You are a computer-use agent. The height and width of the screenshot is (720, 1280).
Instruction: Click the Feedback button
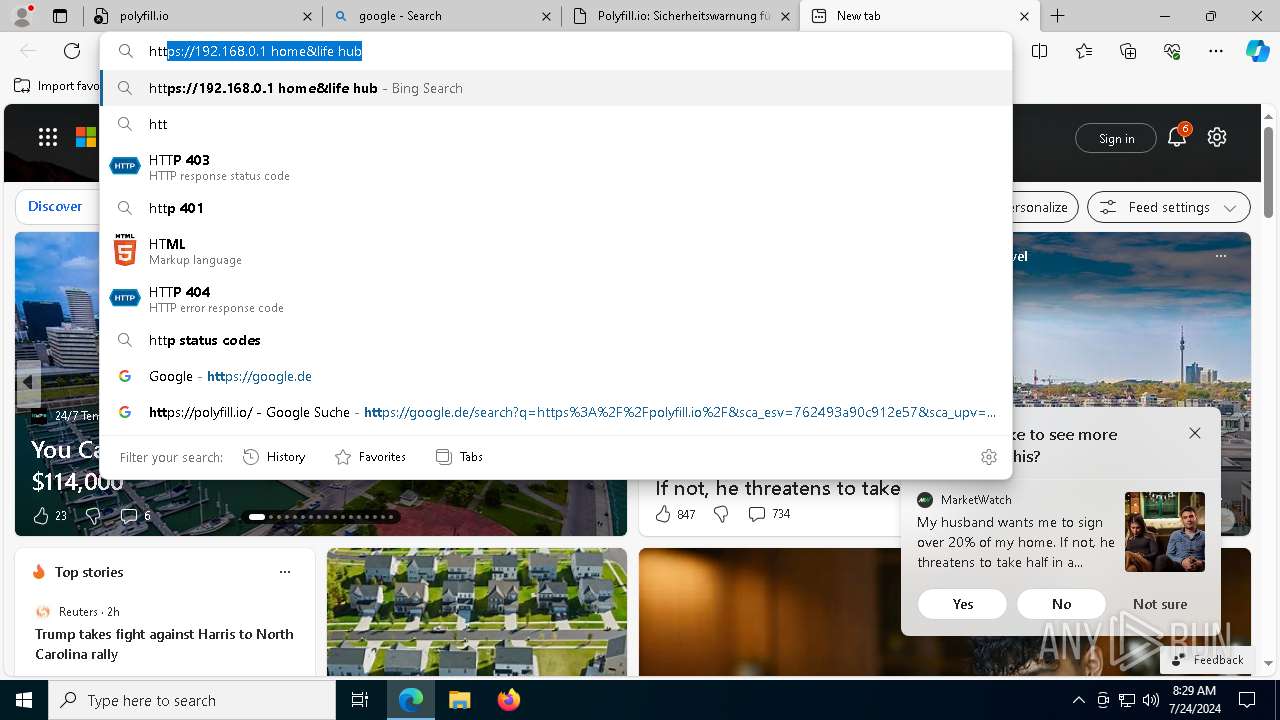1206,660
